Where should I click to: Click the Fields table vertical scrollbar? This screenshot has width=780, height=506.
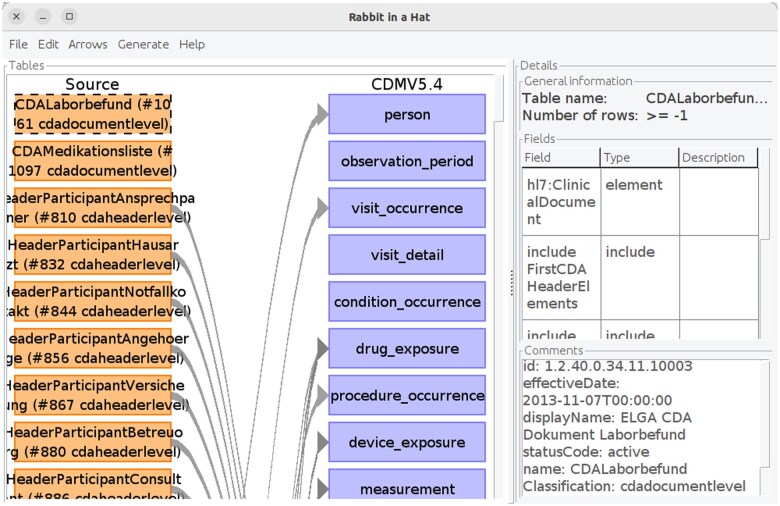tap(765, 243)
